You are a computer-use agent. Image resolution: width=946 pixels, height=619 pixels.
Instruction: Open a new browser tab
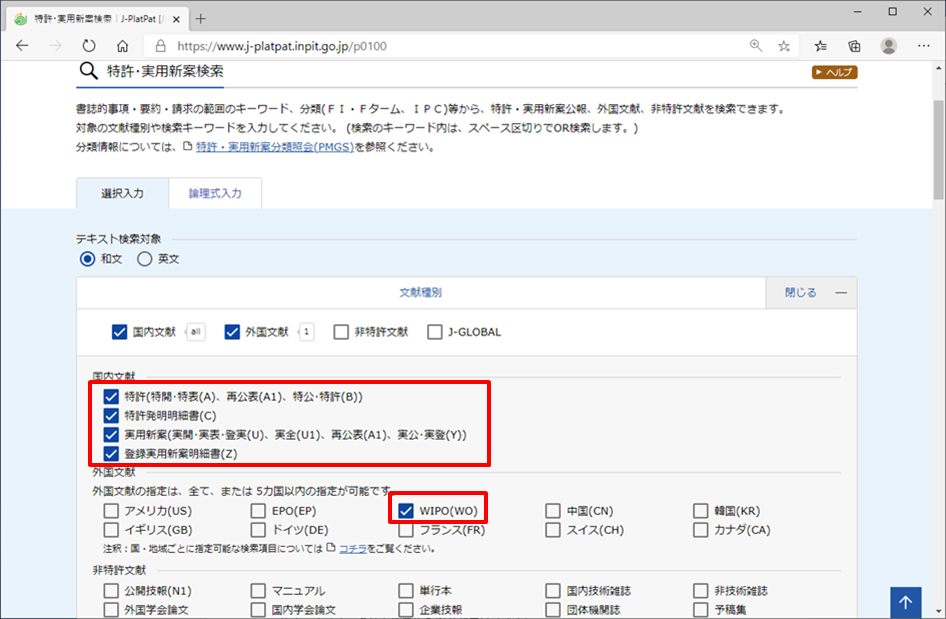click(x=201, y=18)
